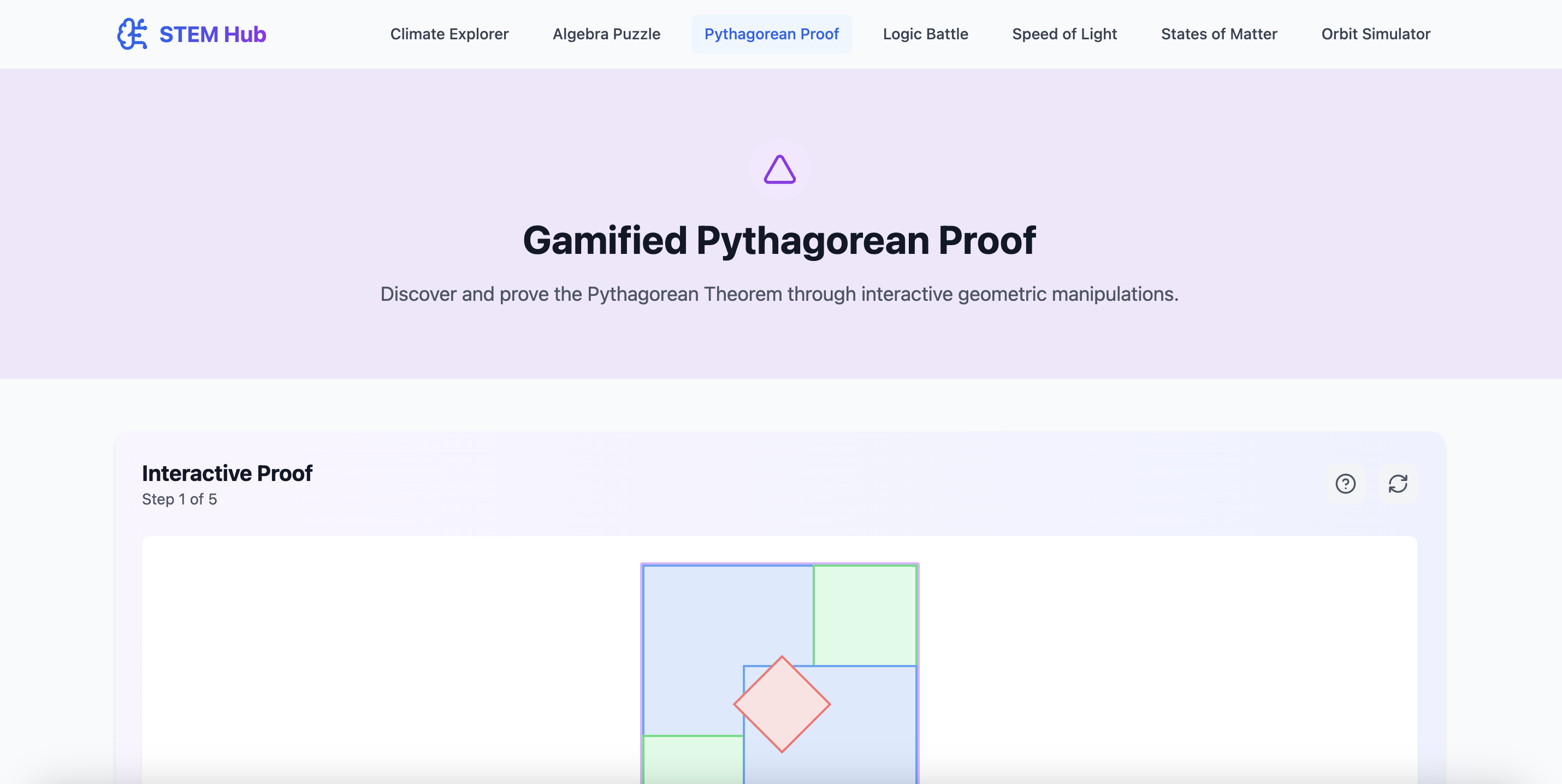Click the reset refresh arrows icon

[x=1398, y=484]
